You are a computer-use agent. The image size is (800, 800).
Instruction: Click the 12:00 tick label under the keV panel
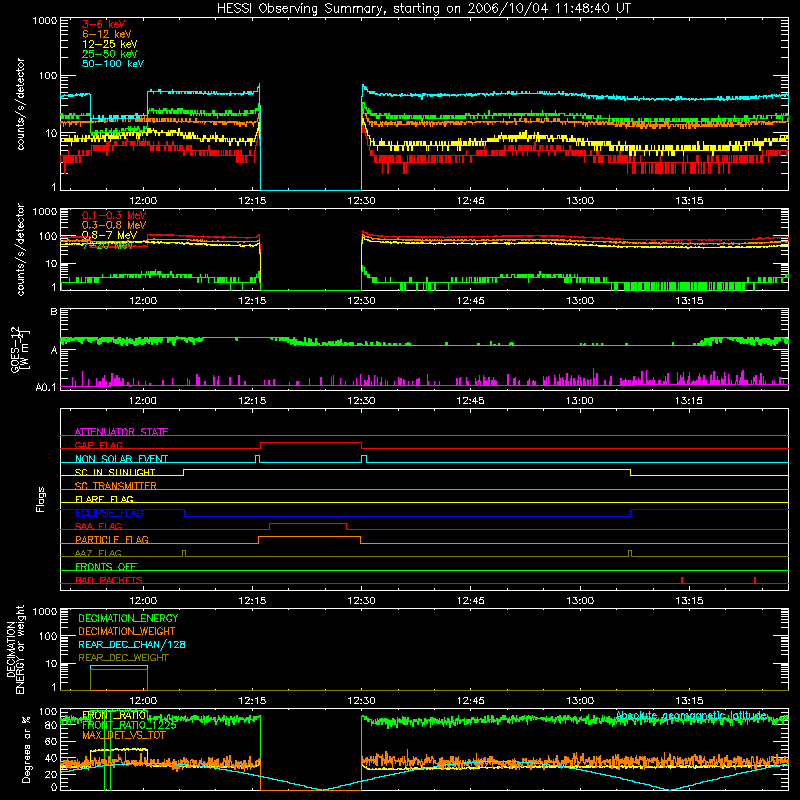coord(143,201)
